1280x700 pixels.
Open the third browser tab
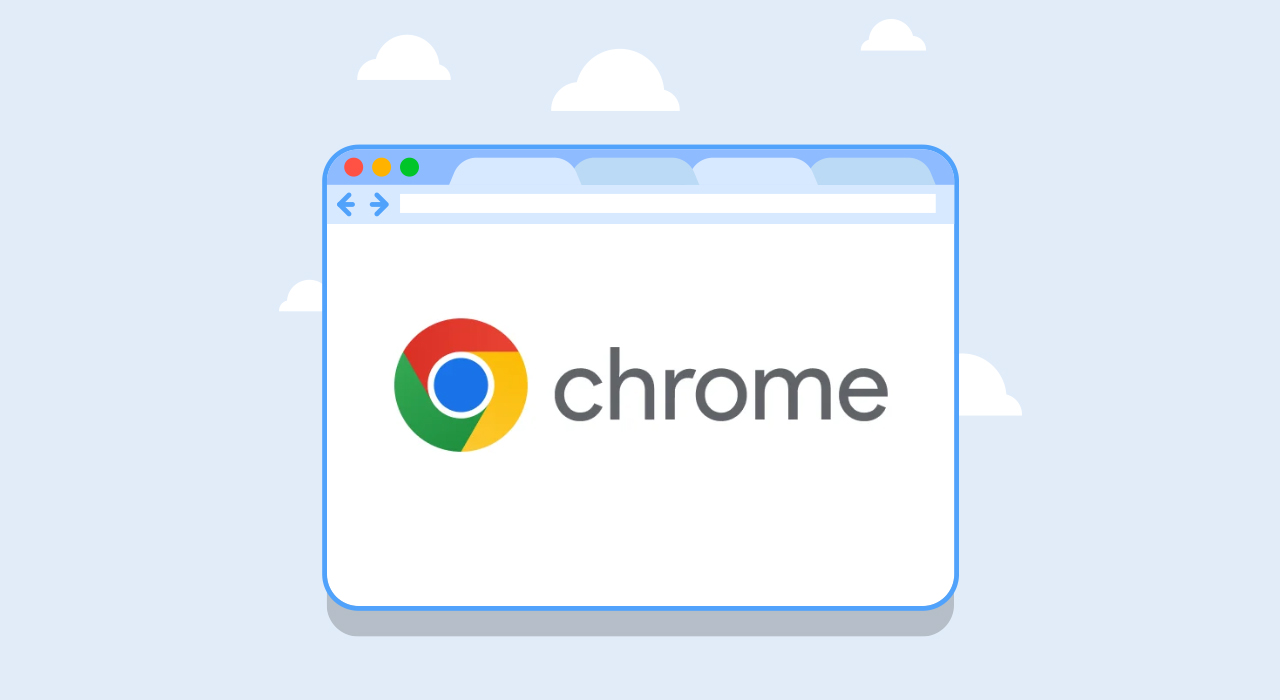(x=755, y=172)
